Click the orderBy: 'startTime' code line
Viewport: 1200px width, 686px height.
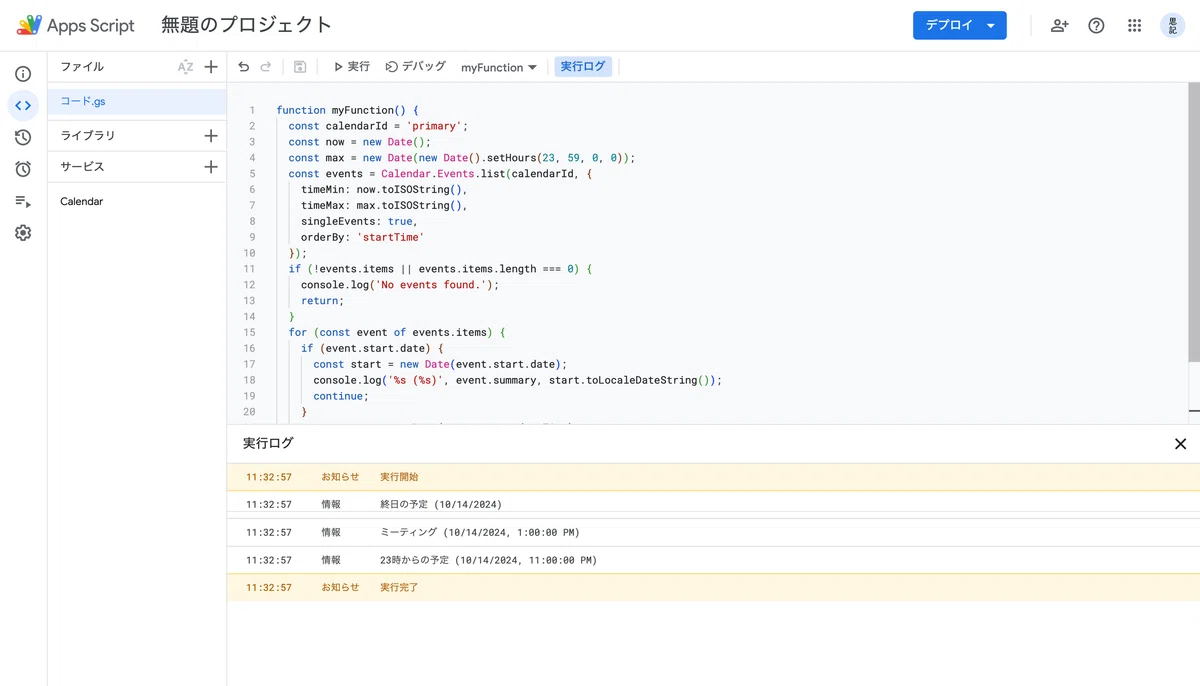pos(362,237)
